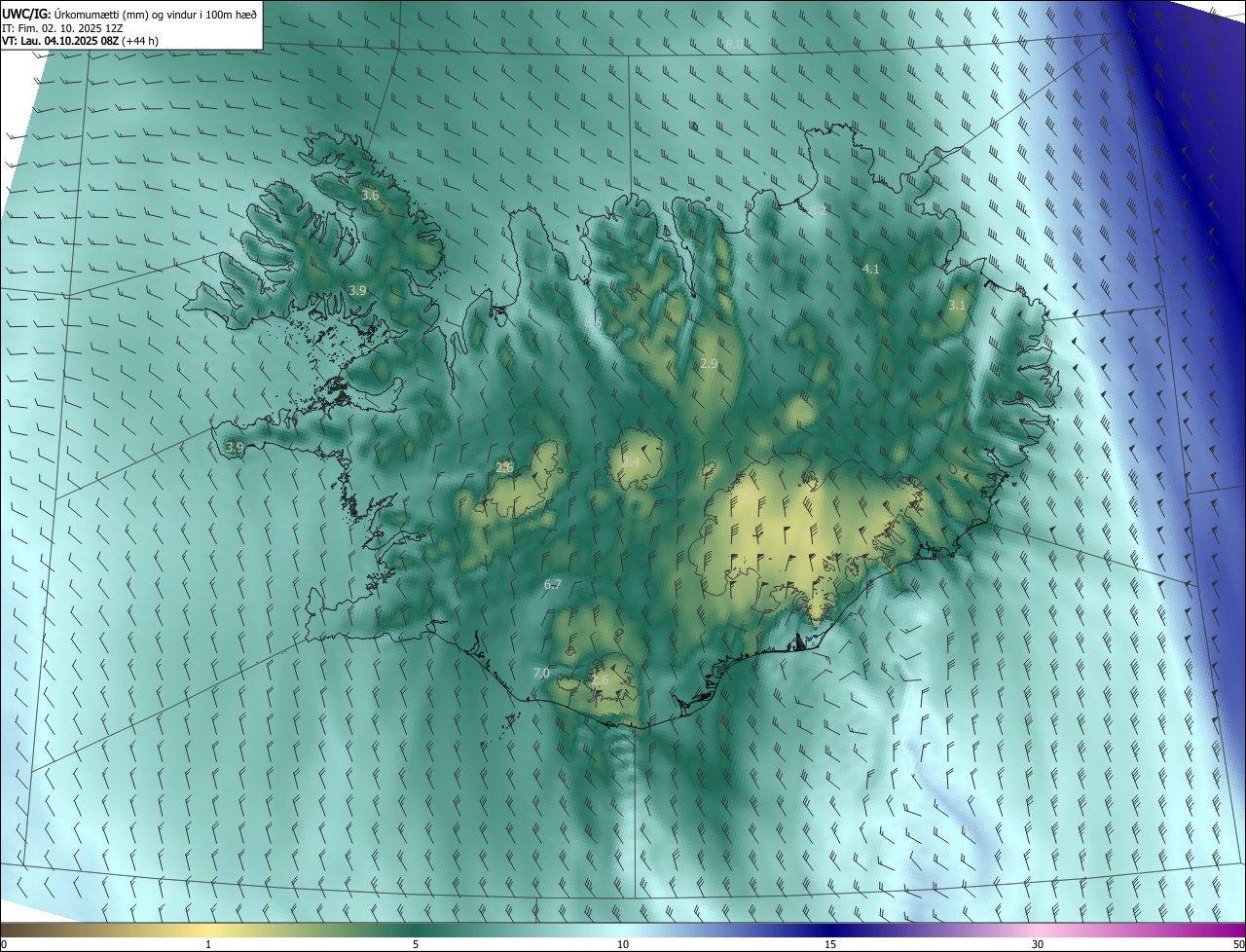Click the 30 label on the color scale

1038,944
